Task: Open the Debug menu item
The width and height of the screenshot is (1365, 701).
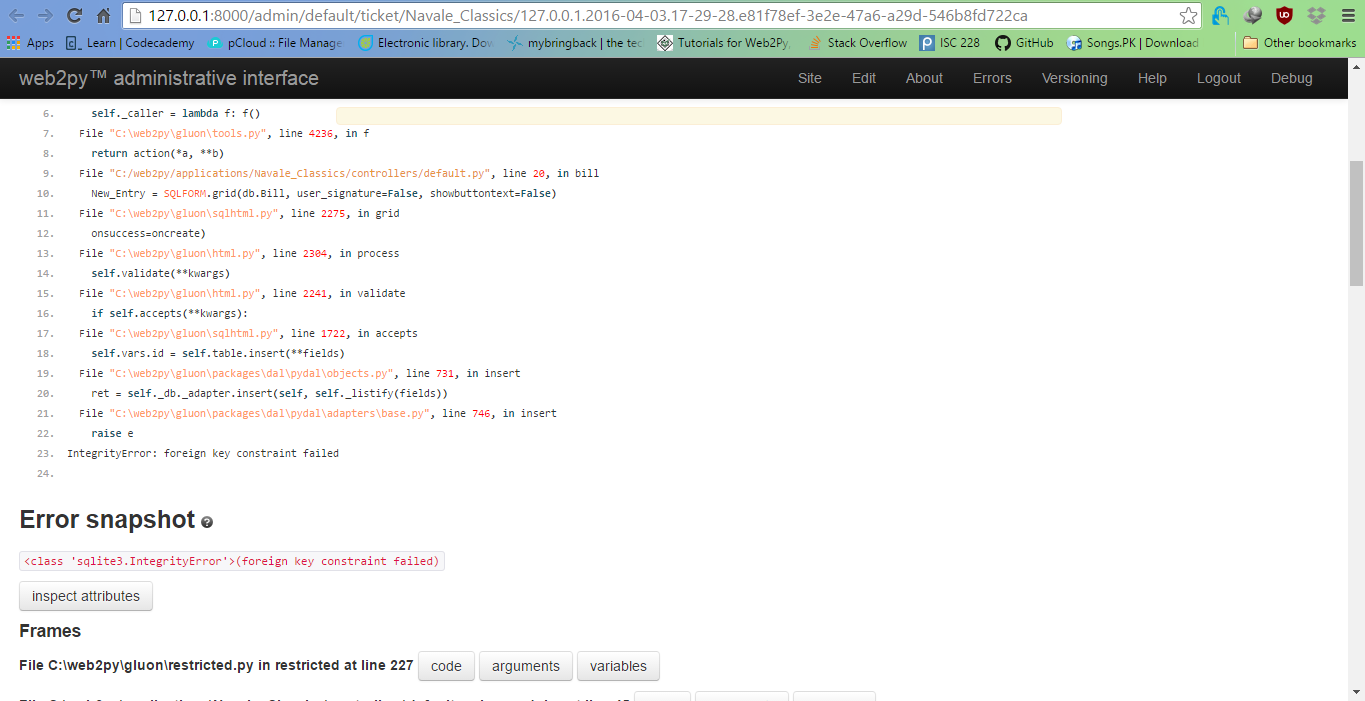Action: click(1292, 78)
